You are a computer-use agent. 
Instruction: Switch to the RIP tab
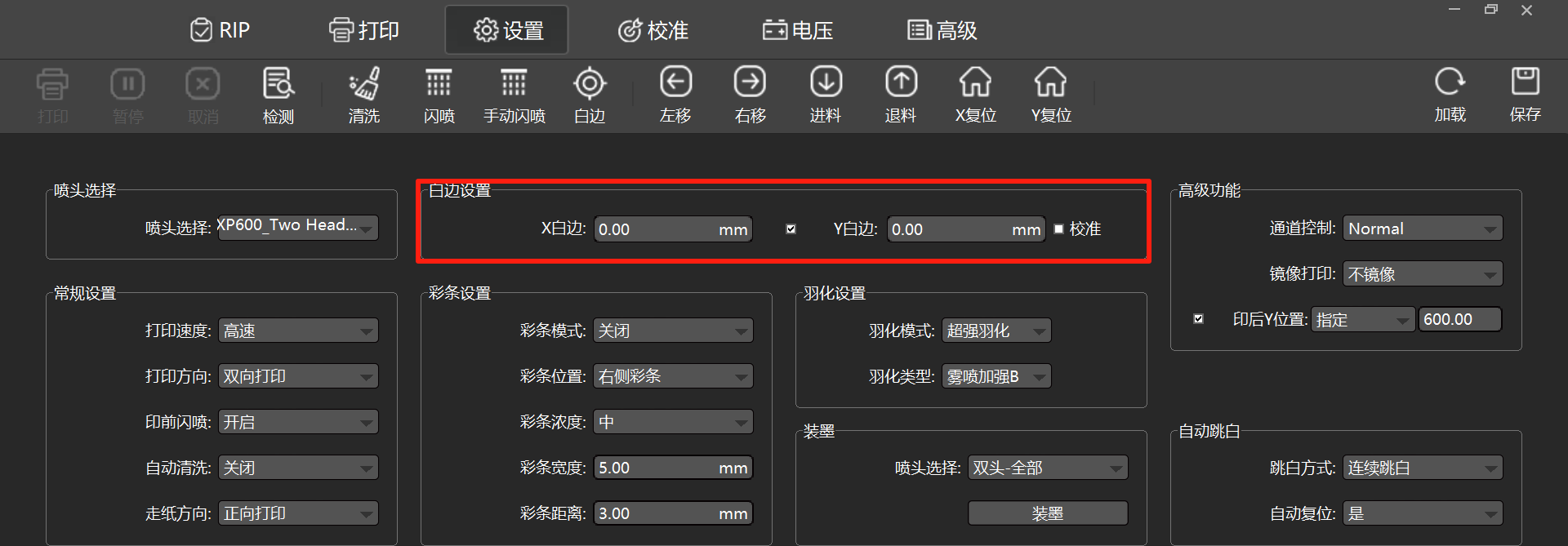[x=220, y=30]
